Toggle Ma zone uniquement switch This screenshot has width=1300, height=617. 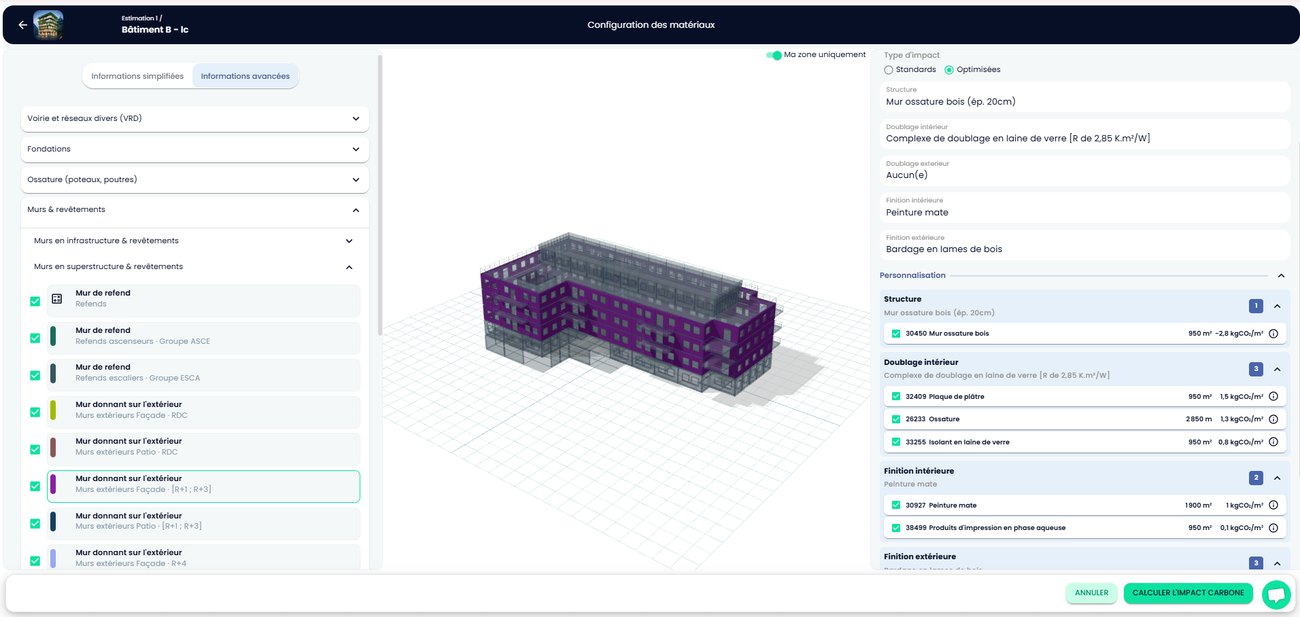point(774,55)
